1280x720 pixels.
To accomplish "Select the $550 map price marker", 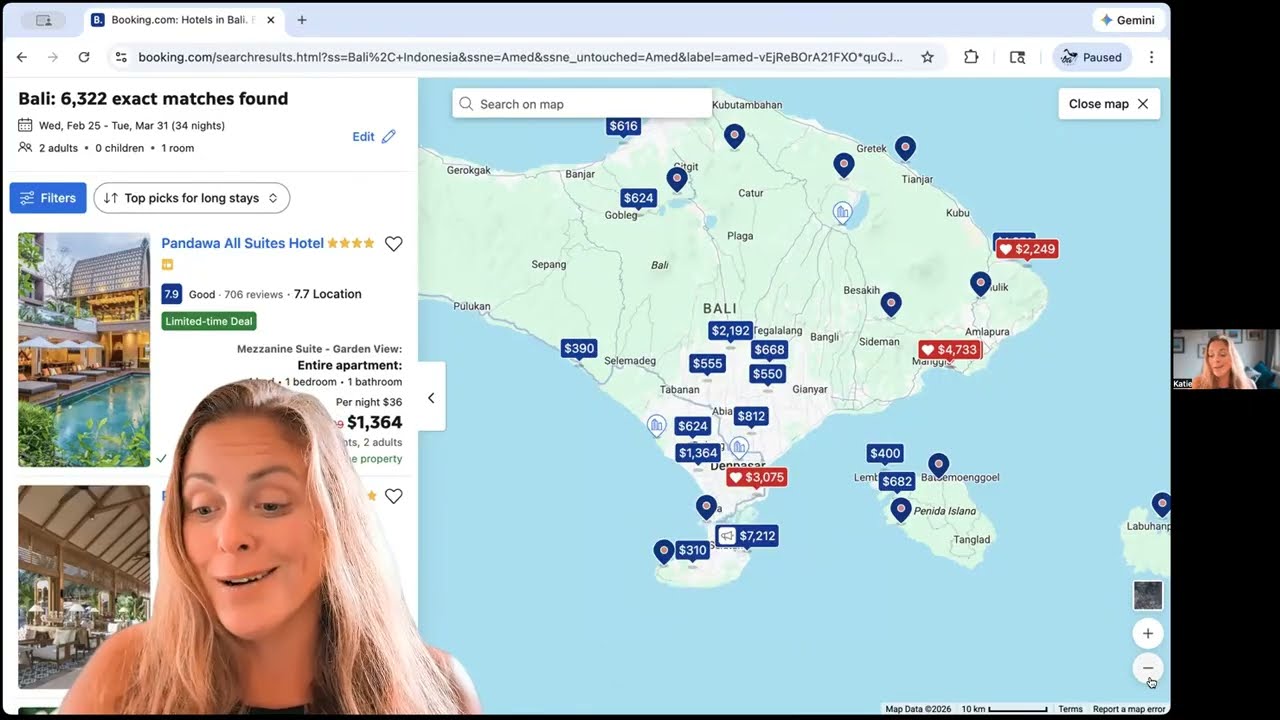I will coord(767,374).
